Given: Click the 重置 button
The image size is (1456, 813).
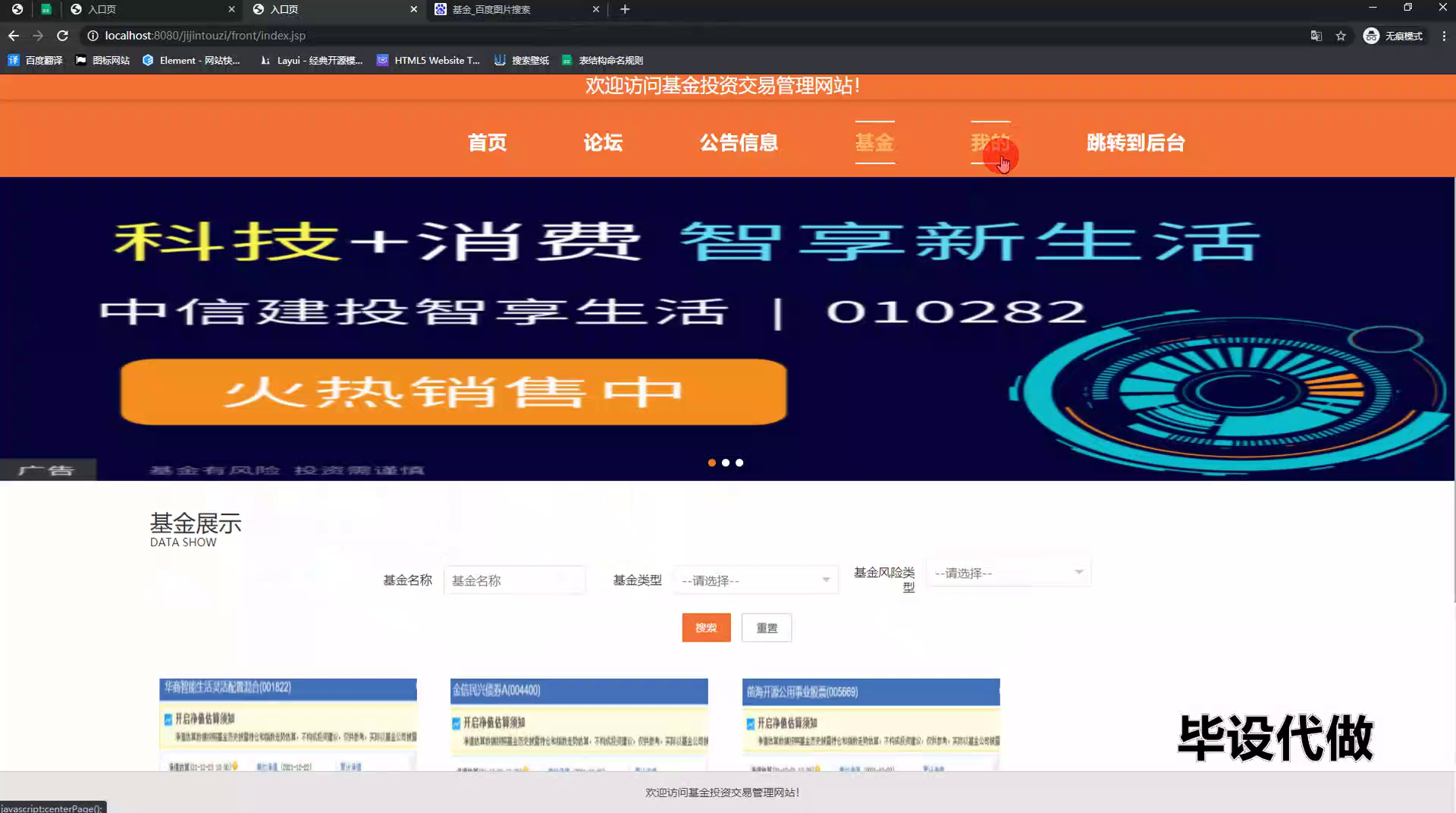Looking at the screenshot, I should pos(767,628).
